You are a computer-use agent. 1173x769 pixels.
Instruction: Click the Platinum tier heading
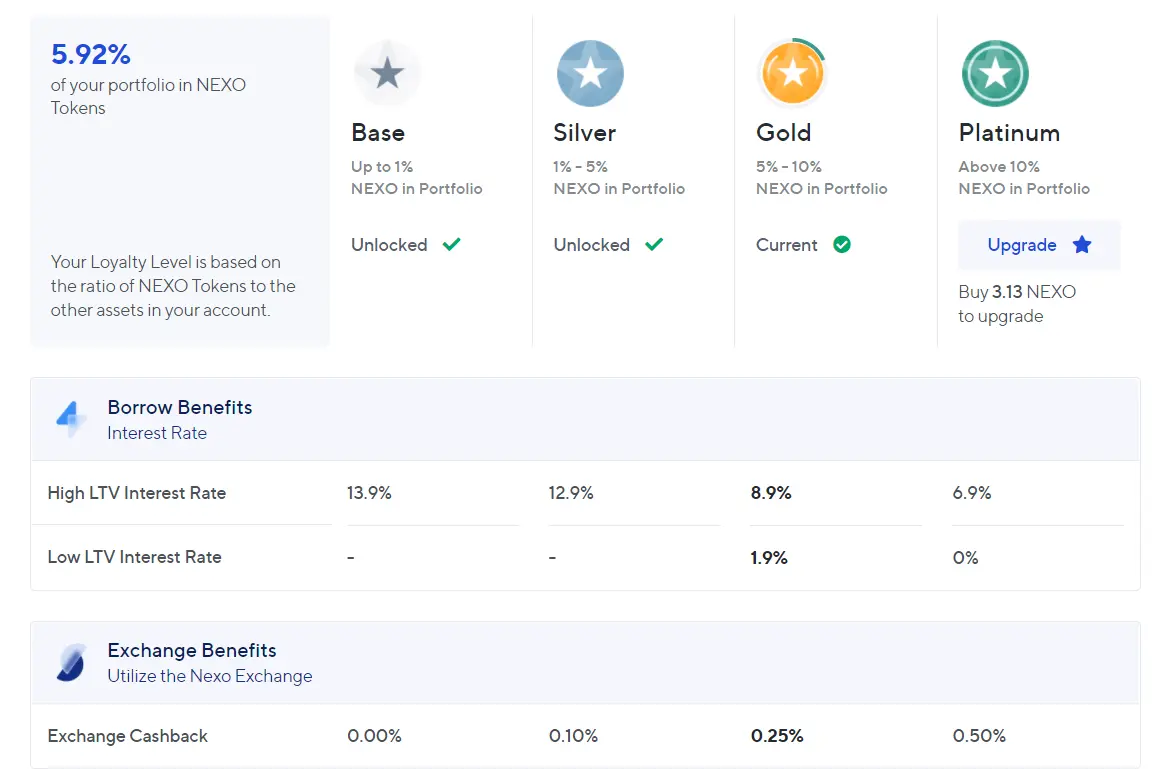point(1009,132)
